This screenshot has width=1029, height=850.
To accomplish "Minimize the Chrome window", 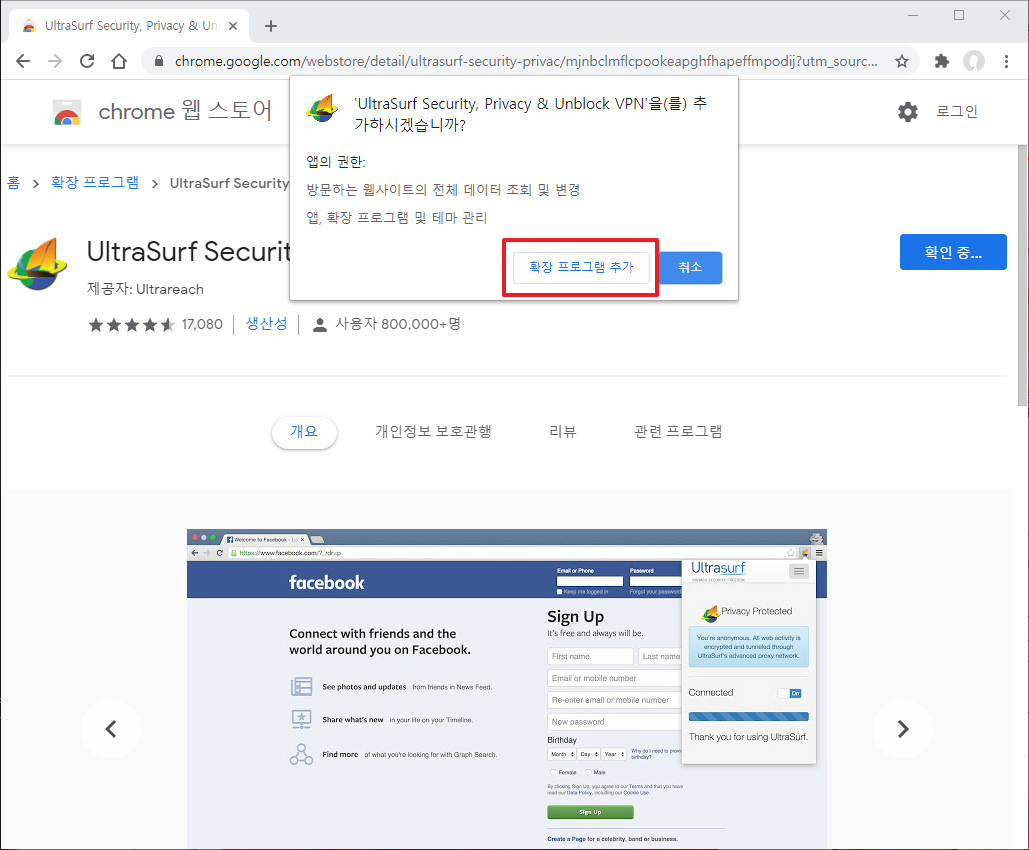I will pos(913,15).
